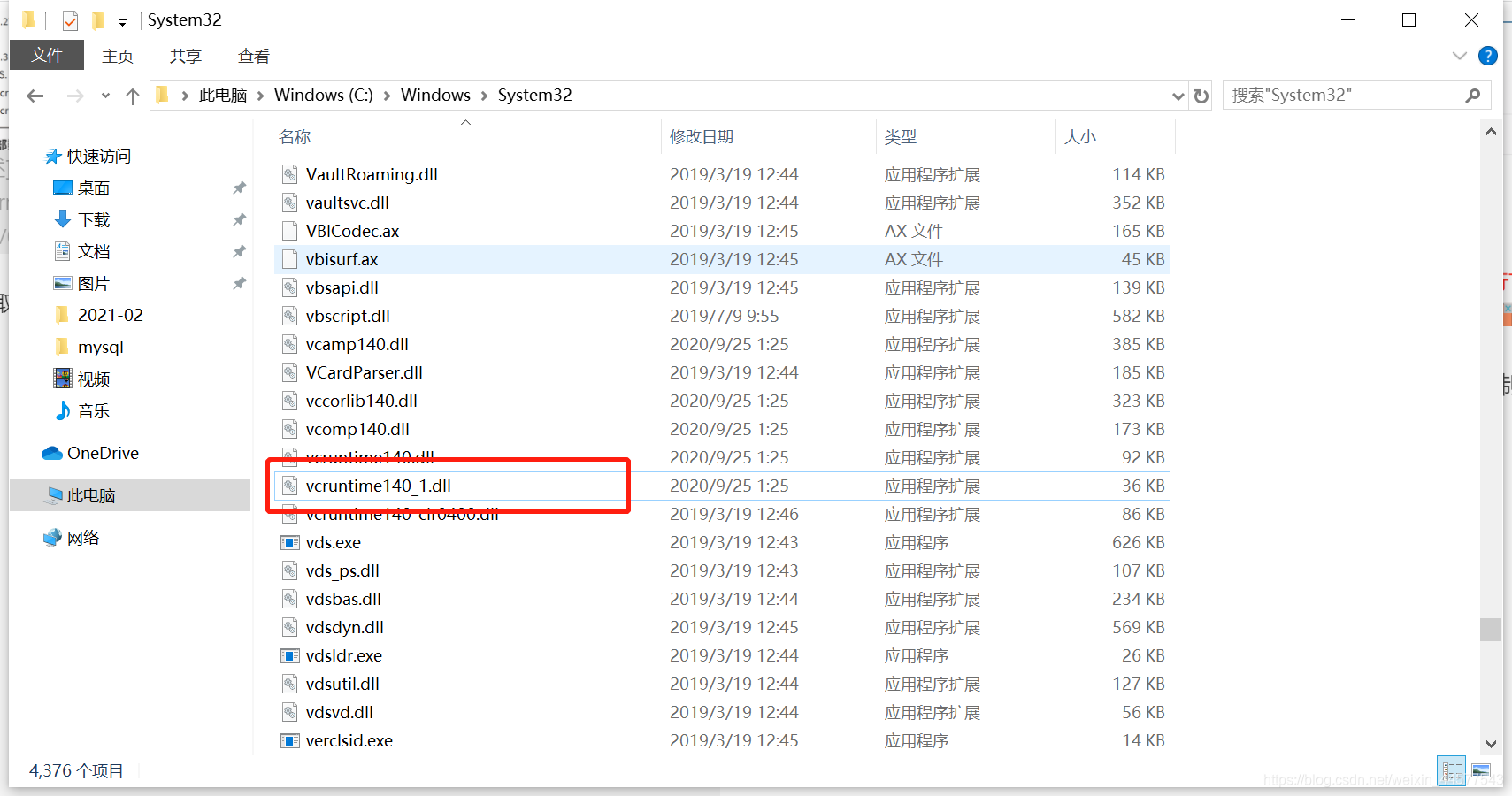Click the vdsldr.exe application icon

click(x=289, y=655)
